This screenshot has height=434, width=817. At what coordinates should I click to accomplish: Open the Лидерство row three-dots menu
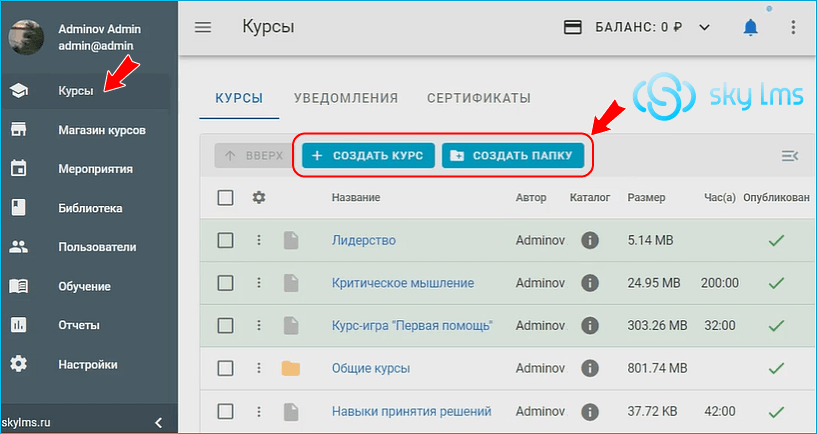[259, 240]
